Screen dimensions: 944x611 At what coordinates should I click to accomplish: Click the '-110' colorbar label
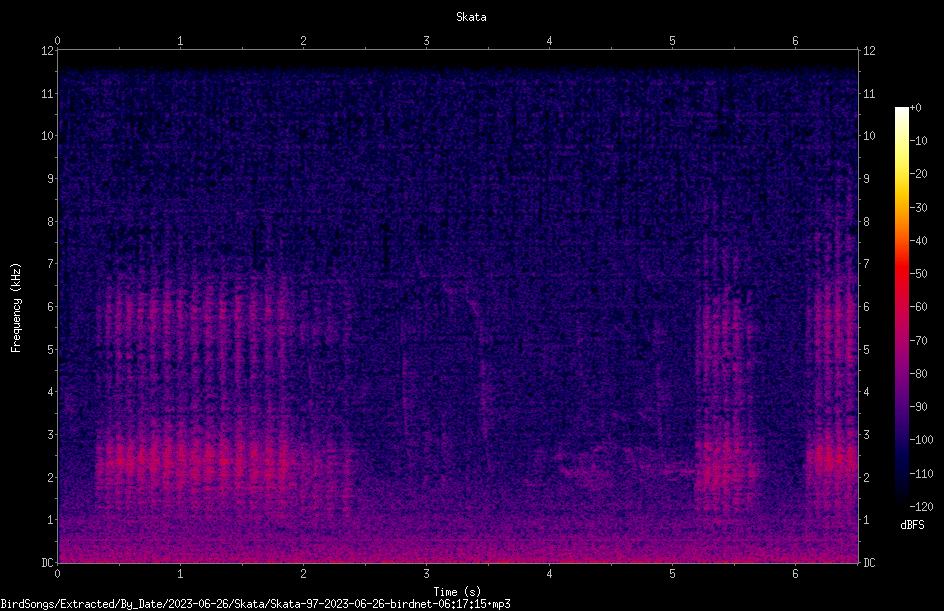click(921, 474)
